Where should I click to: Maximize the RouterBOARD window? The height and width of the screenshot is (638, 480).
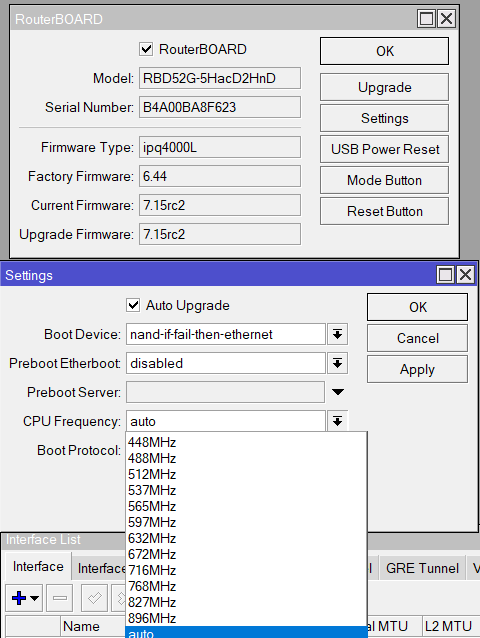(426, 19)
